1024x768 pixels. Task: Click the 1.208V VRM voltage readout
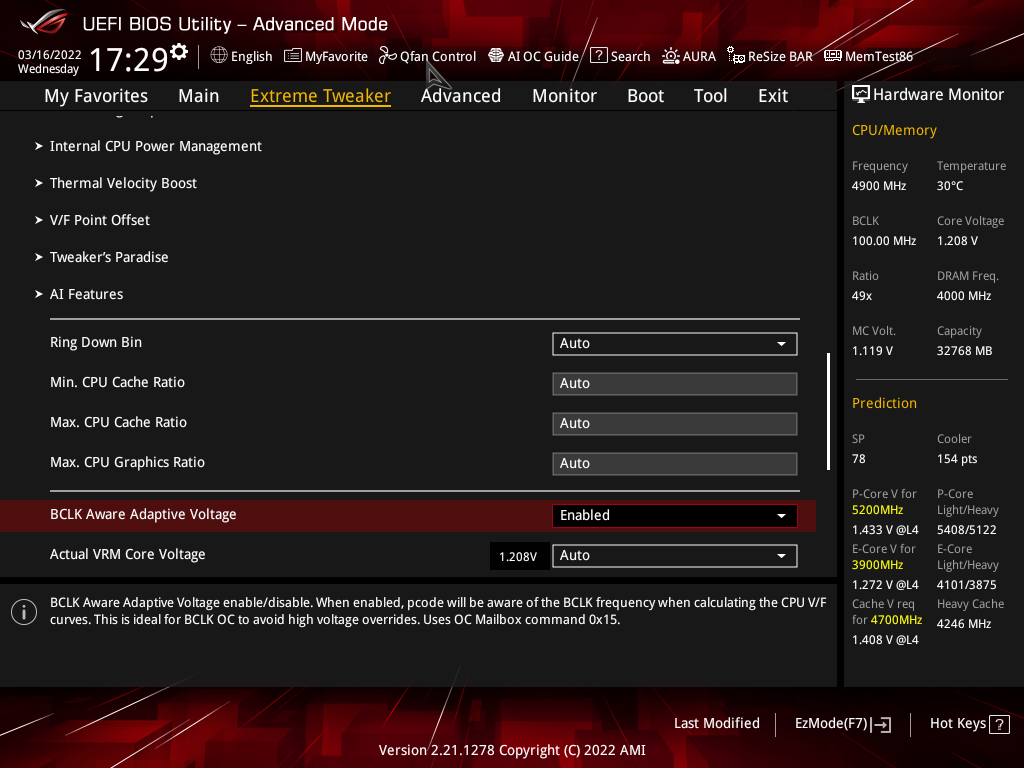(518, 556)
